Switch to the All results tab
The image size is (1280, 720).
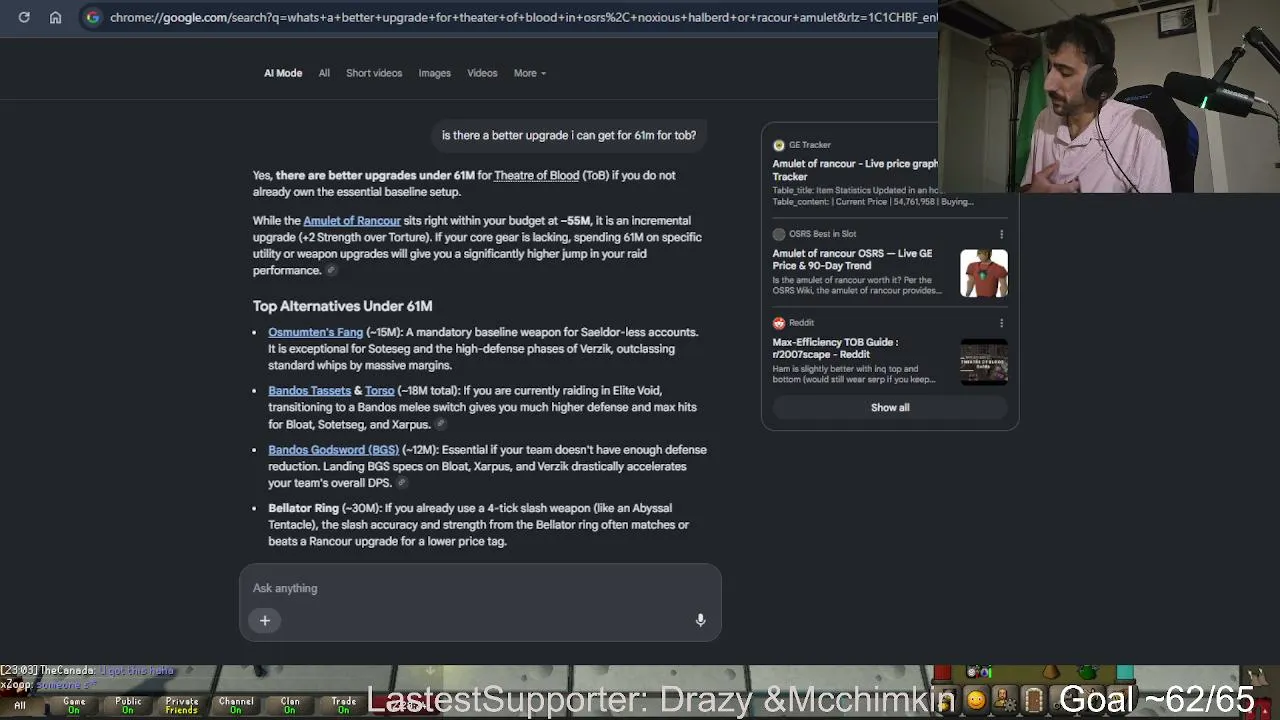[x=324, y=73]
